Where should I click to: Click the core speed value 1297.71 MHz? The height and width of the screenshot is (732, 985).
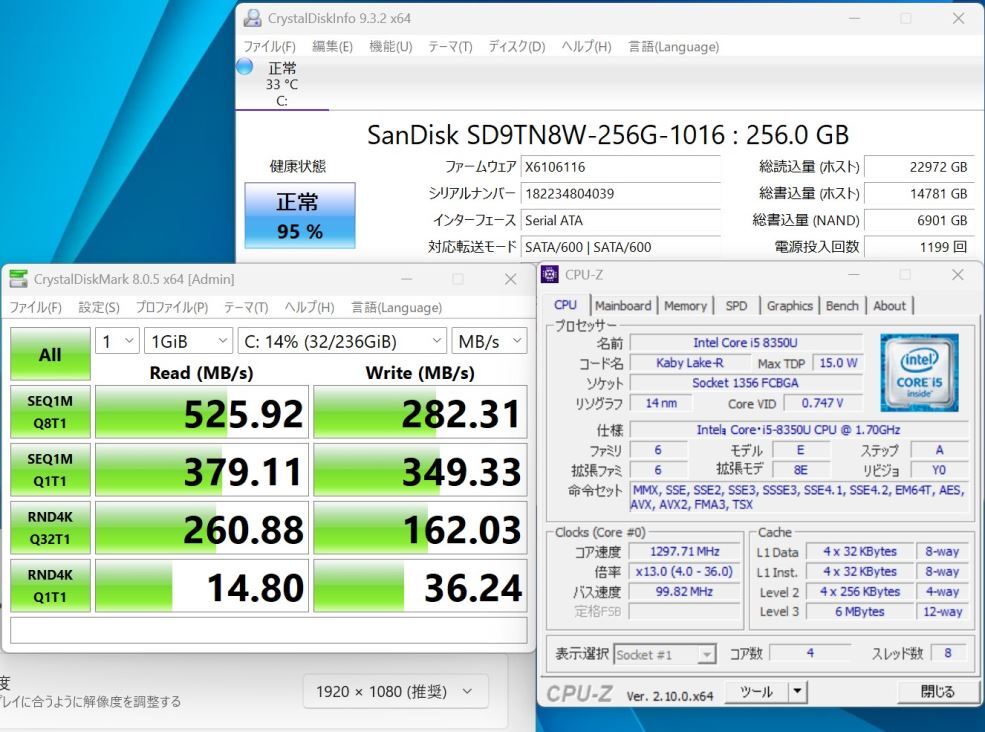tap(685, 552)
